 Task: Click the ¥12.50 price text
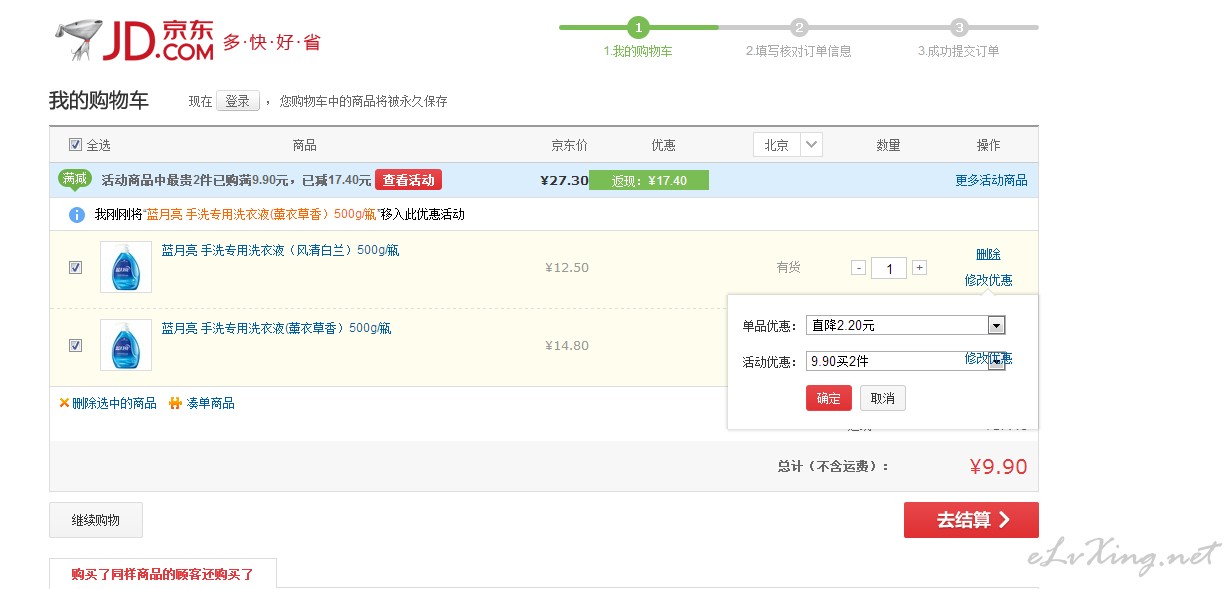pos(567,267)
